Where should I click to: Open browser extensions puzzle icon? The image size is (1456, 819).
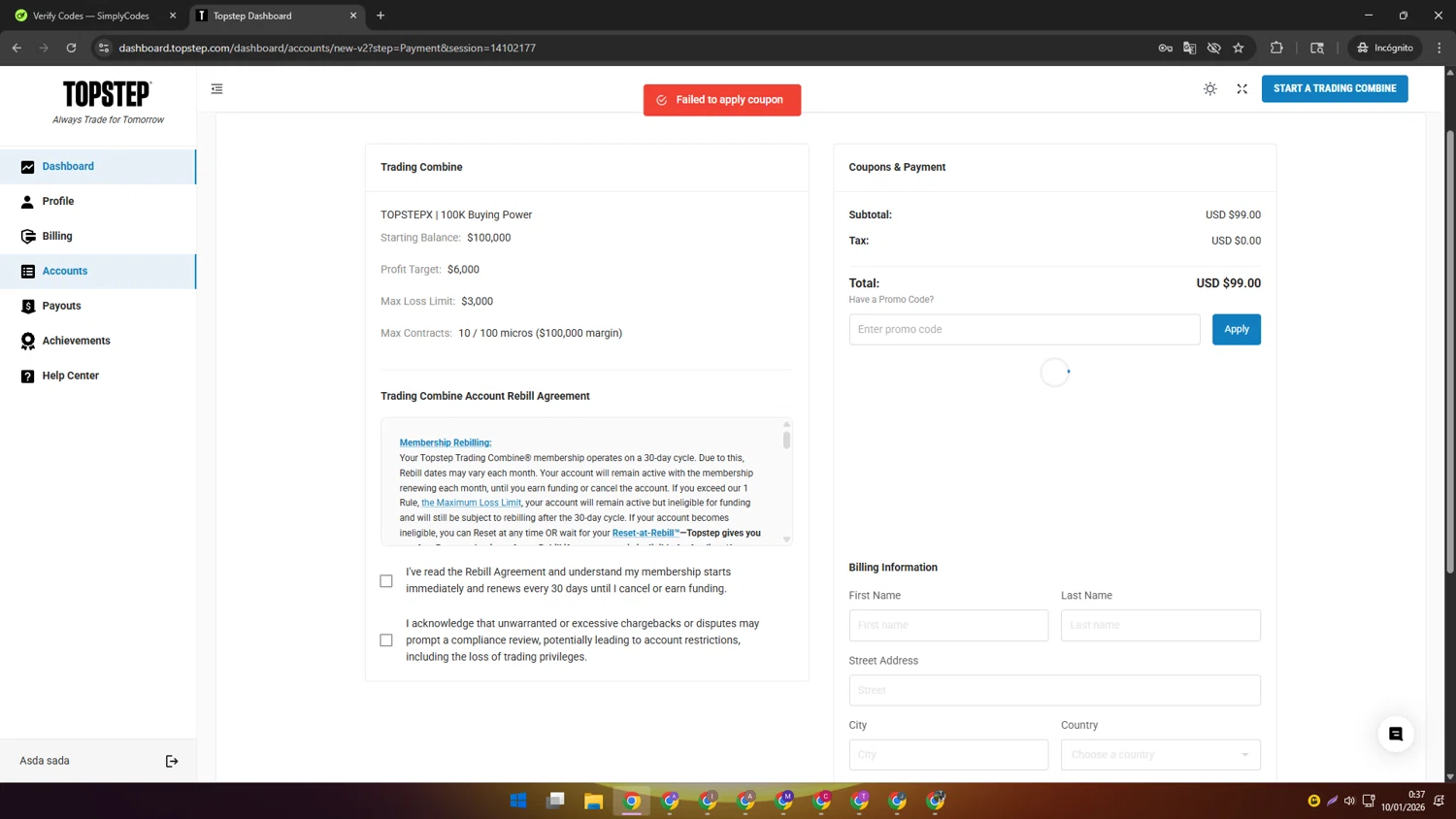1276,48
